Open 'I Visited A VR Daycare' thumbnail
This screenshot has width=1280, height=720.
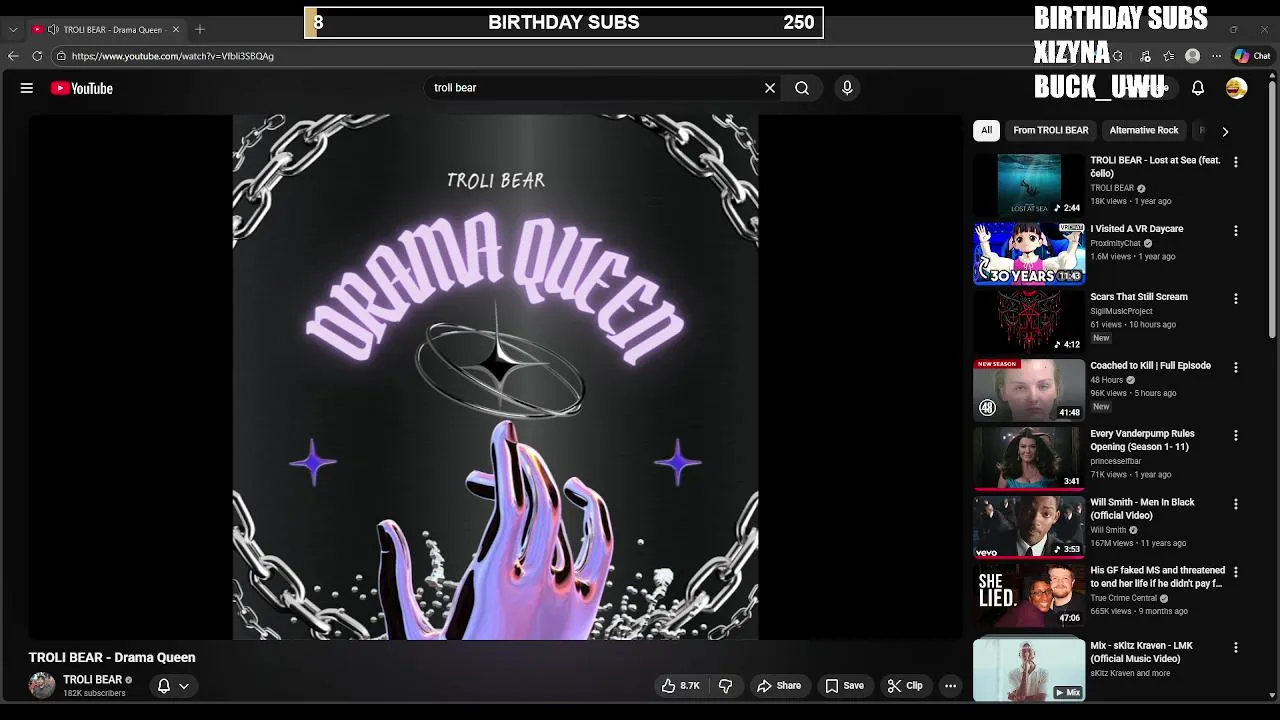(1029, 253)
